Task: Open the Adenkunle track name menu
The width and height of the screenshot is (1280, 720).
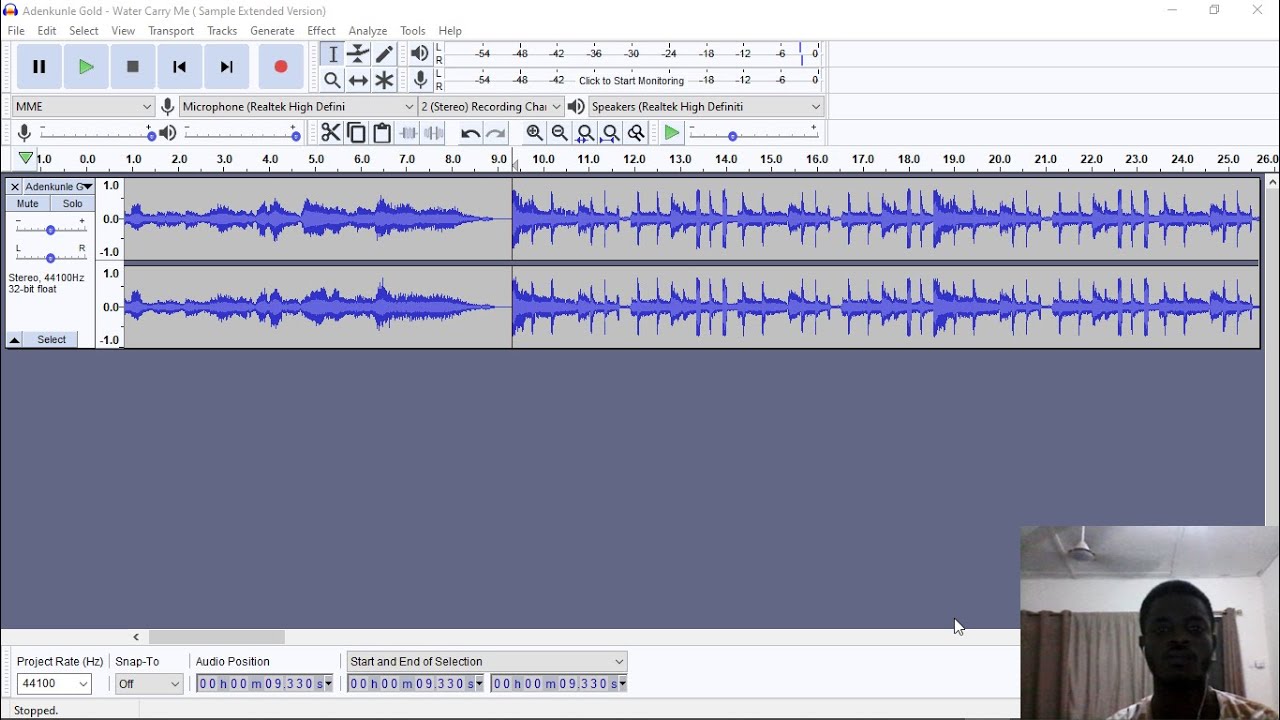Action: click(59, 187)
